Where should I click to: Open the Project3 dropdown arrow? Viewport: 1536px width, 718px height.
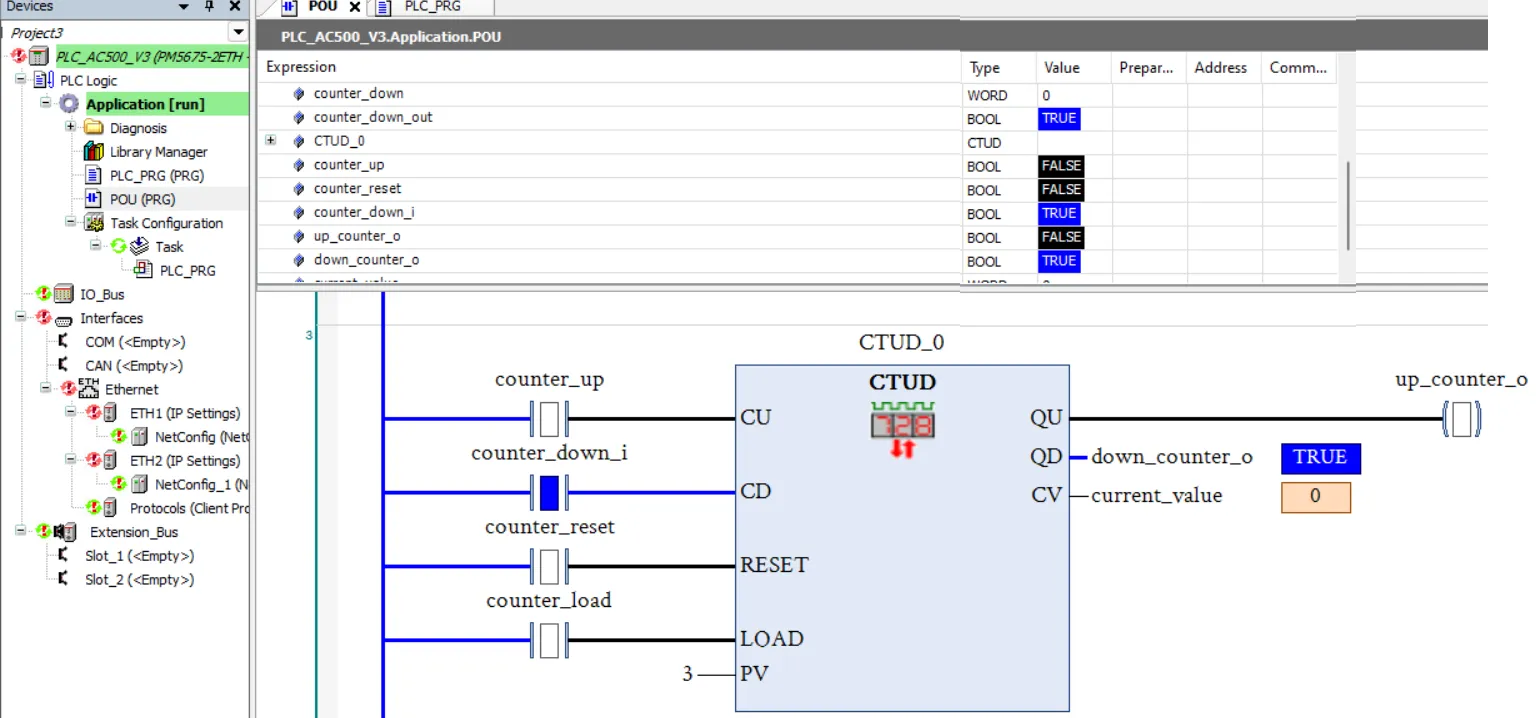pyautogui.click(x=237, y=33)
